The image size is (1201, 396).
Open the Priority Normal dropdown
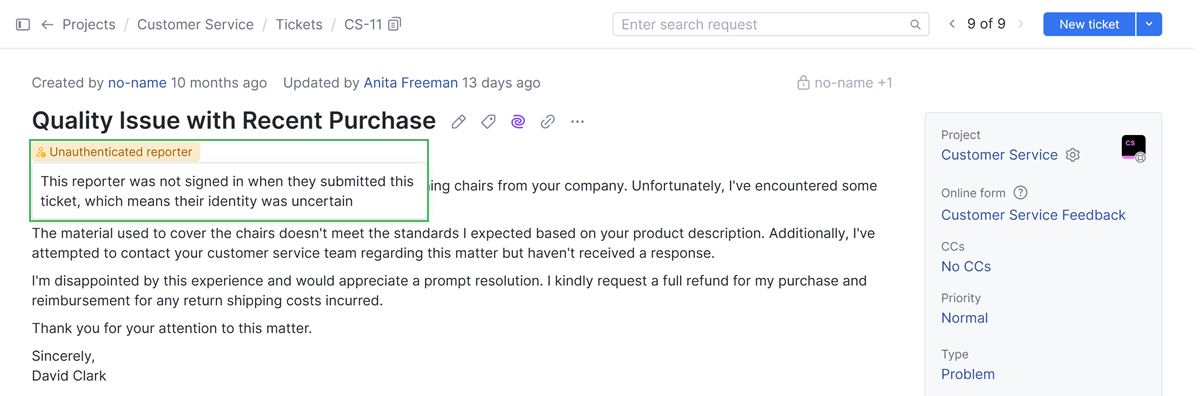(964, 318)
